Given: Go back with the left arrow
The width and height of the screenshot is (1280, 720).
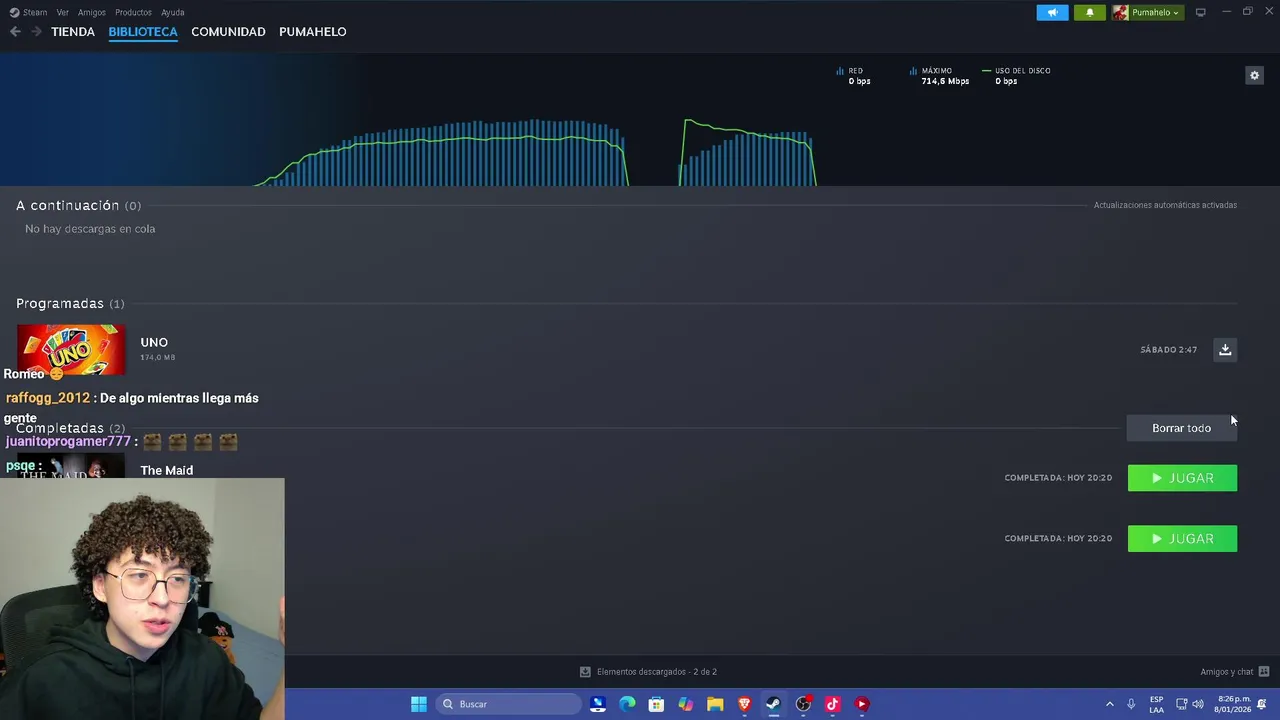Looking at the screenshot, I should coord(15,32).
